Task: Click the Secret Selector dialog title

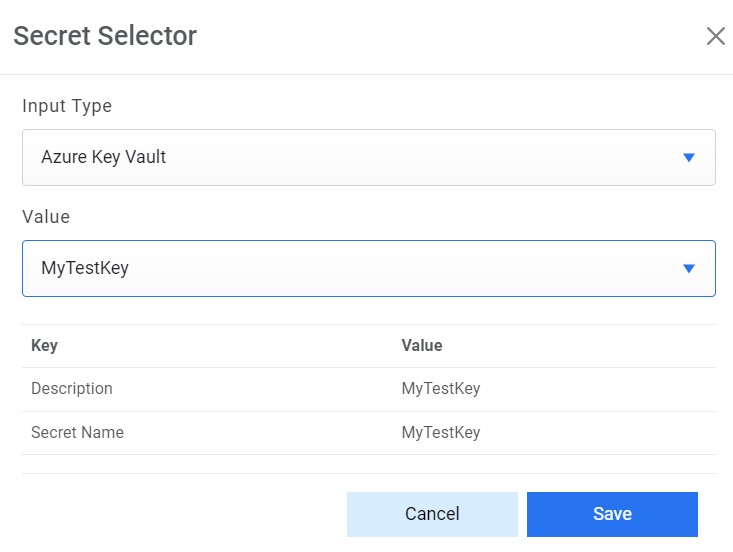Action: tap(105, 36)
